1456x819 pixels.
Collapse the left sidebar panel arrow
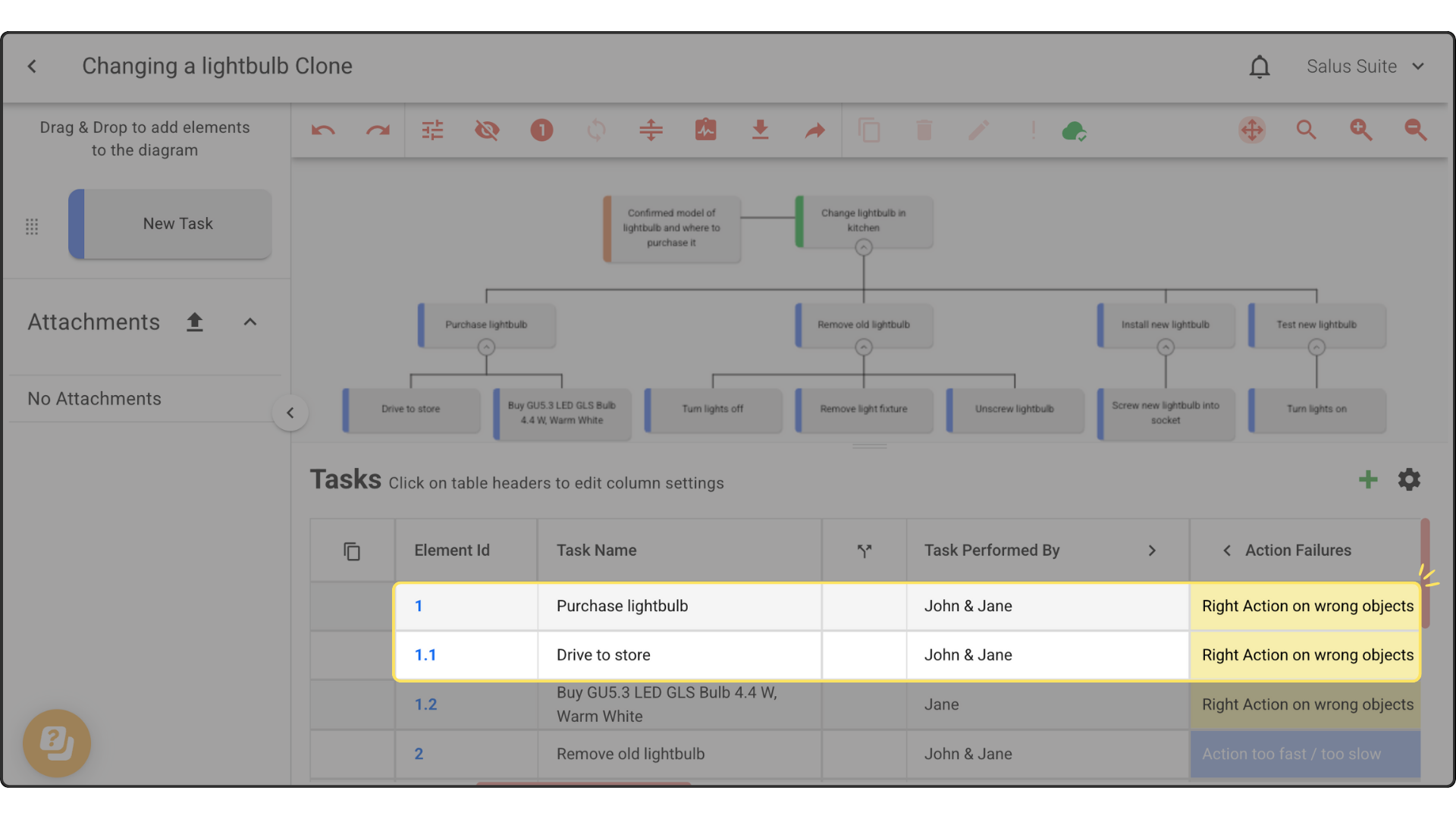290,413
